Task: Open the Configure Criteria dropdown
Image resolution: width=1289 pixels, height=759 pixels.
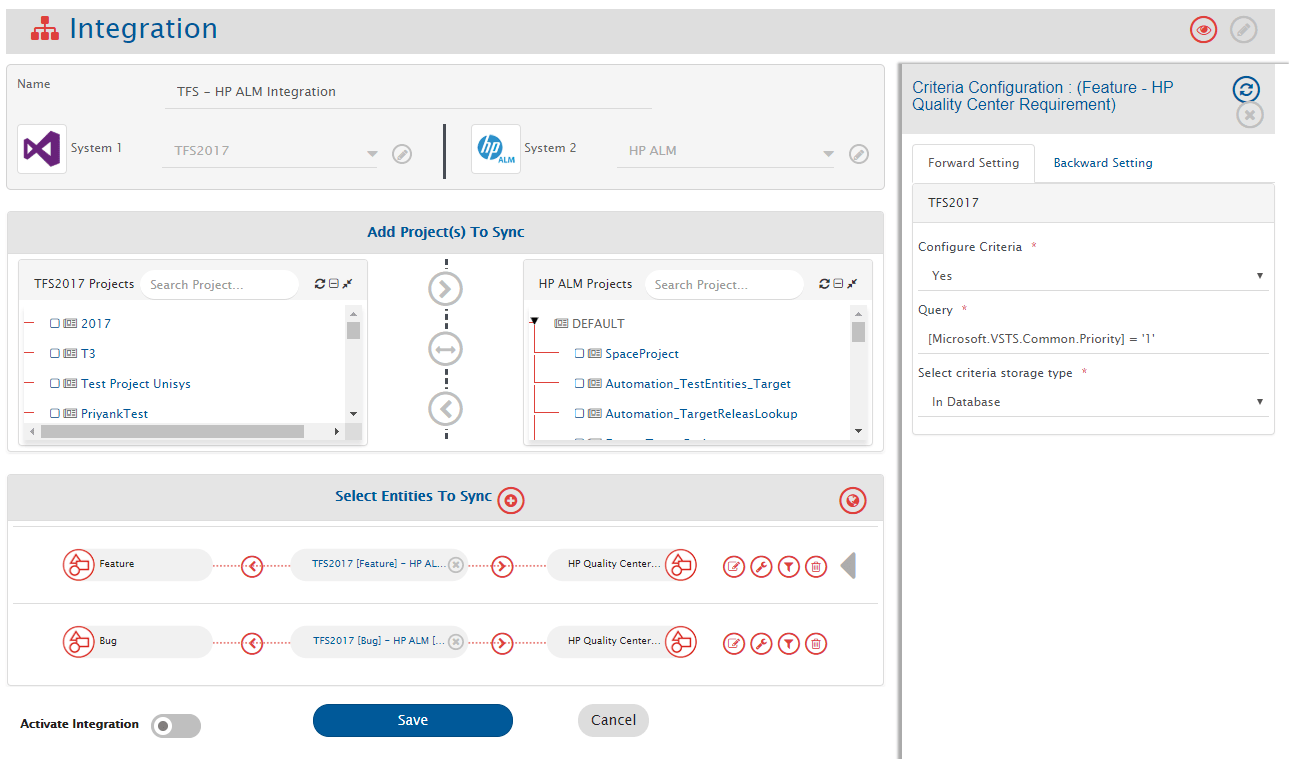Action: click(x=1094, y=276)
